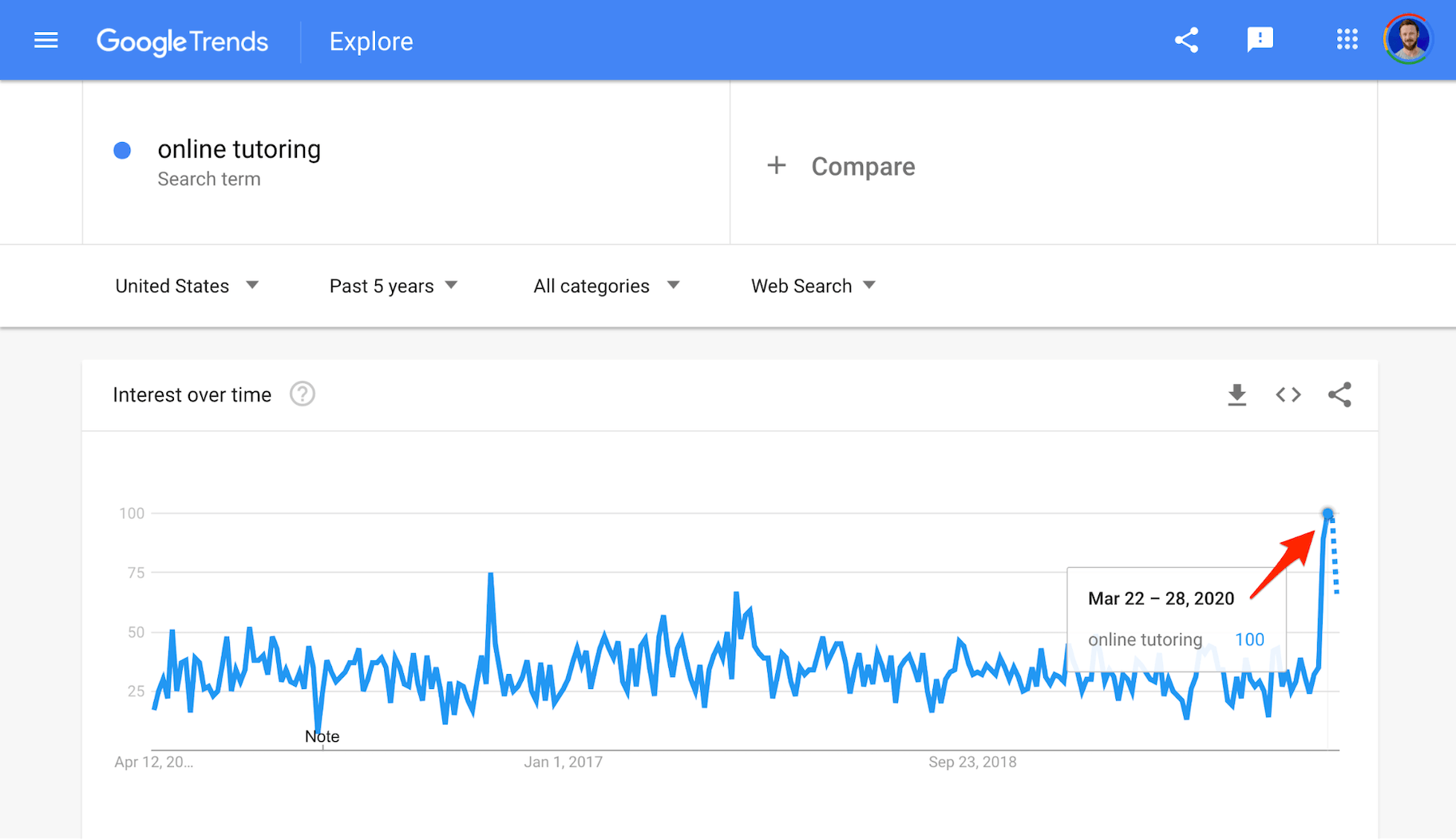
Task: Click the plus icon beside Compare
Action: pyautogui.click(x=776, y=165)
